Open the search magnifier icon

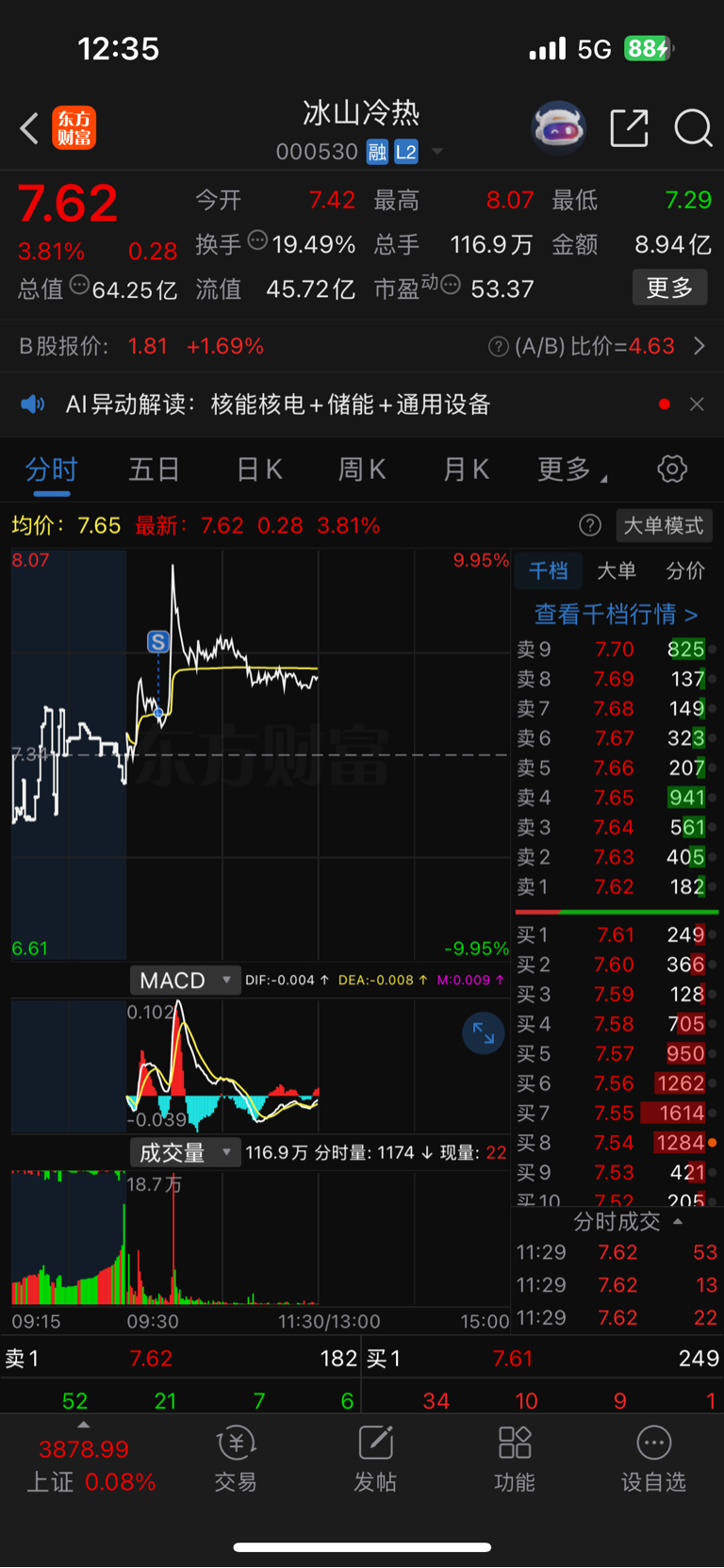click(693, 128)
